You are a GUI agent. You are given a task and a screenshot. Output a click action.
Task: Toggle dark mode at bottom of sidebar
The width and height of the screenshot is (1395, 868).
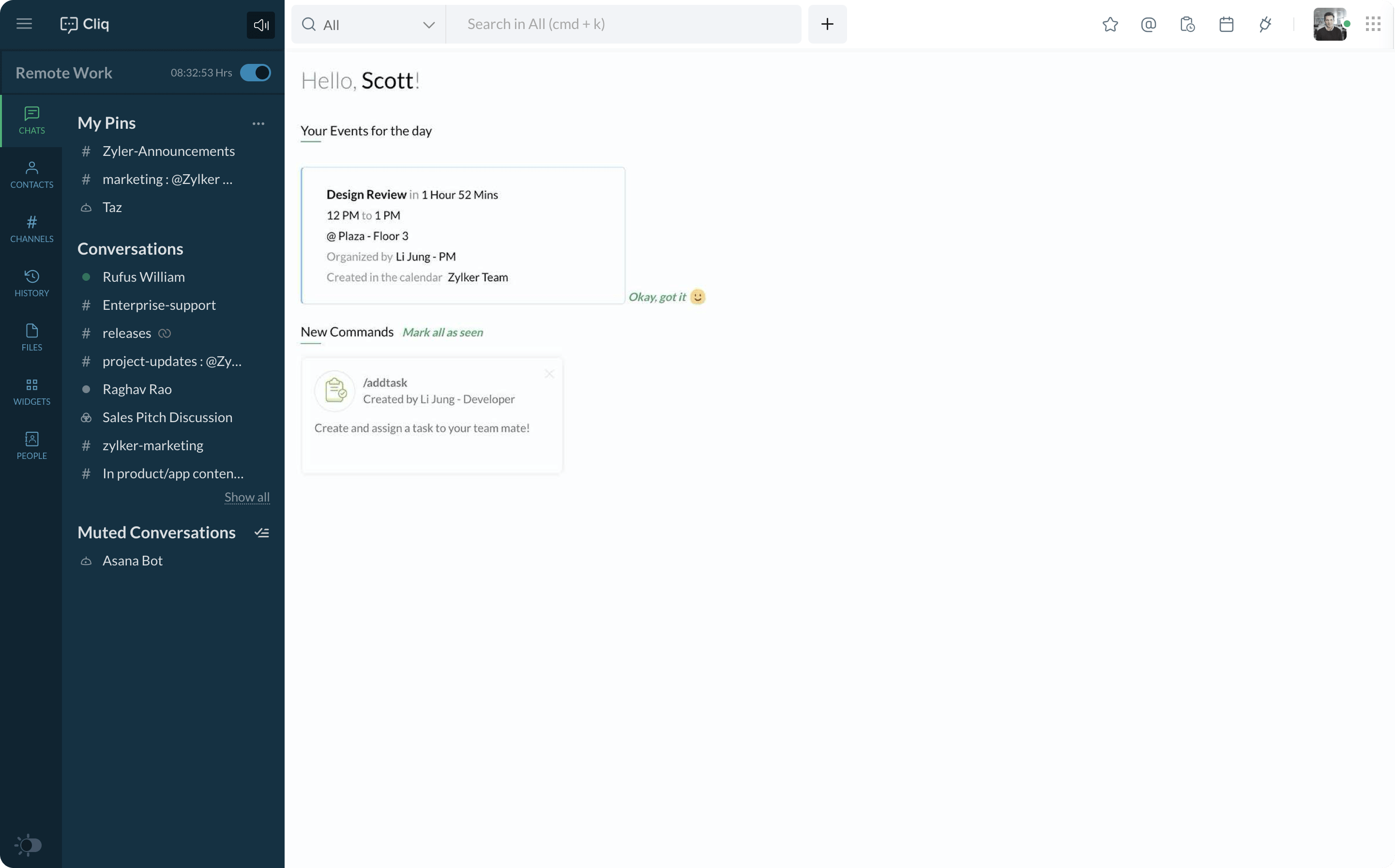pos(29,844)
